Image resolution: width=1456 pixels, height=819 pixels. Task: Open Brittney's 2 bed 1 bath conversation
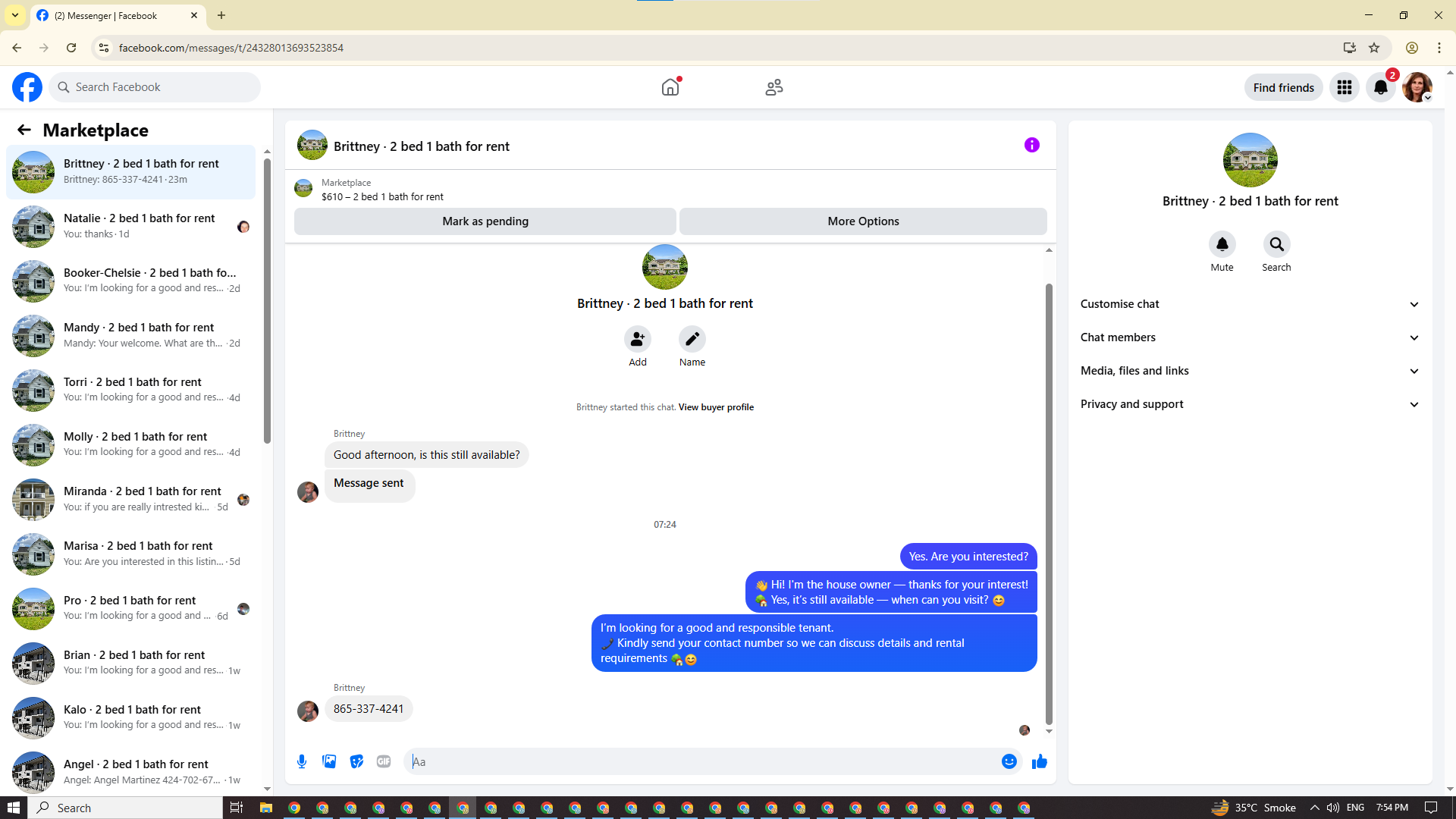[x=130, y=172]
